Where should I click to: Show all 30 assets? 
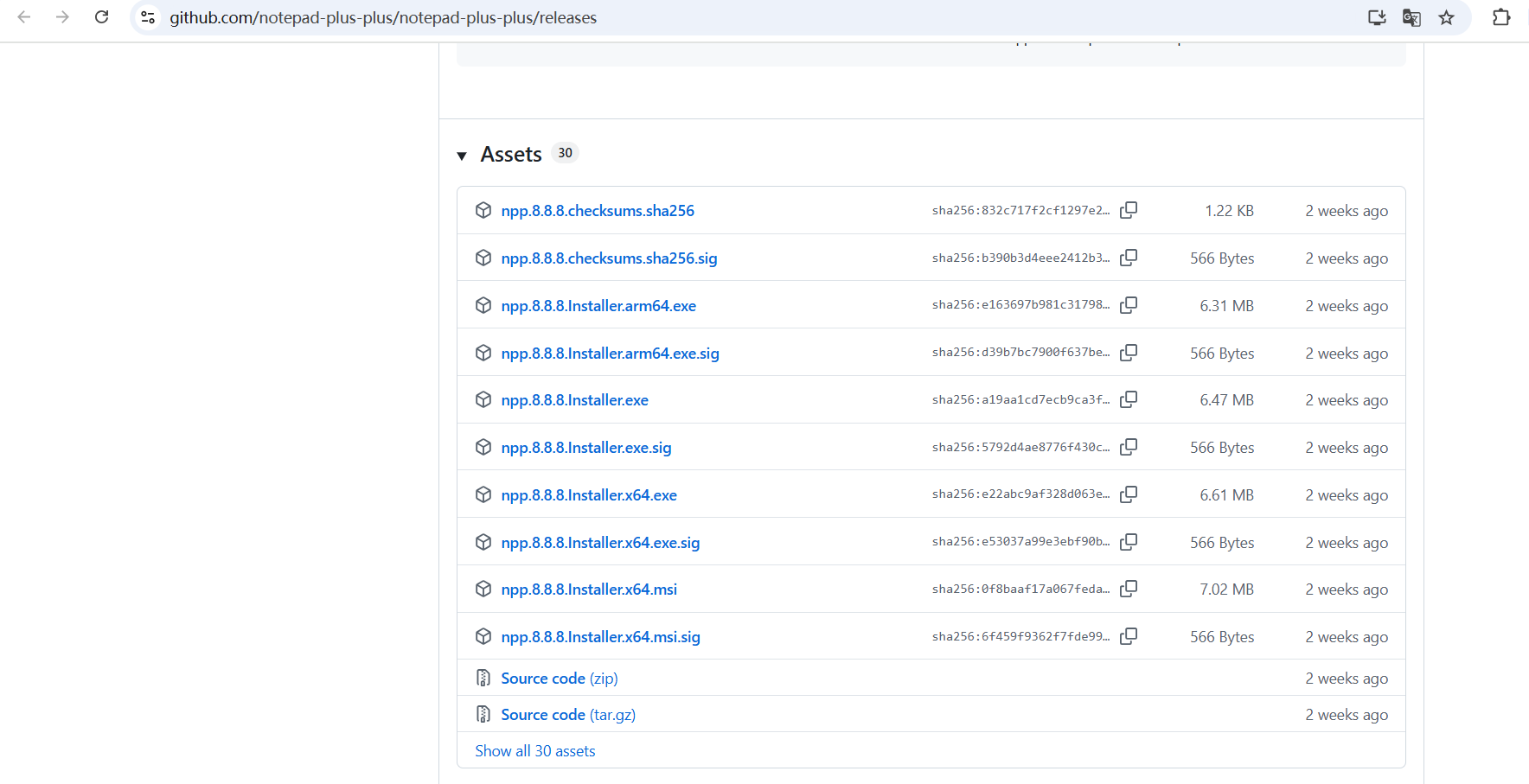[x=535, y=751]
